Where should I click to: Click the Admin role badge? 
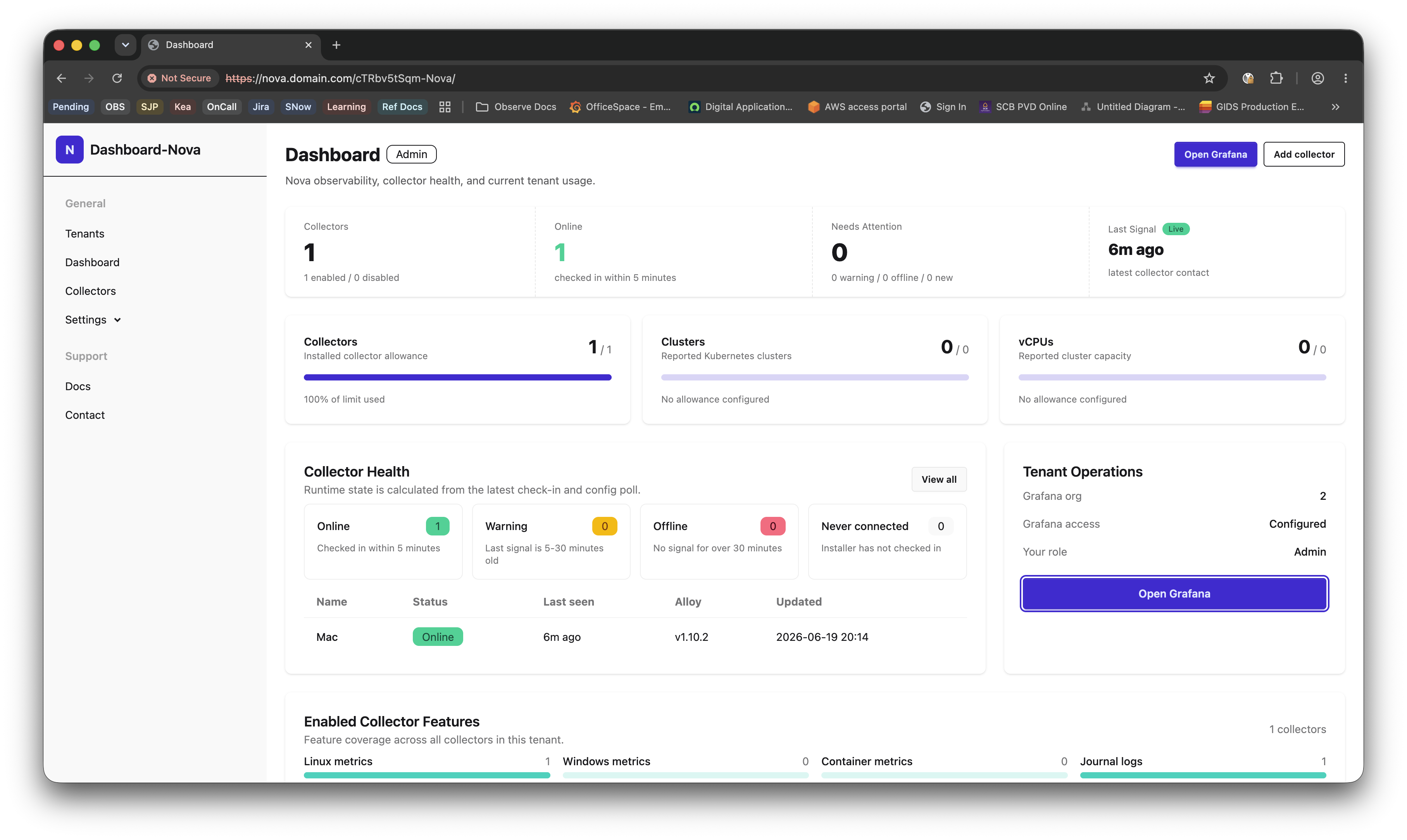tap(411, 155)
